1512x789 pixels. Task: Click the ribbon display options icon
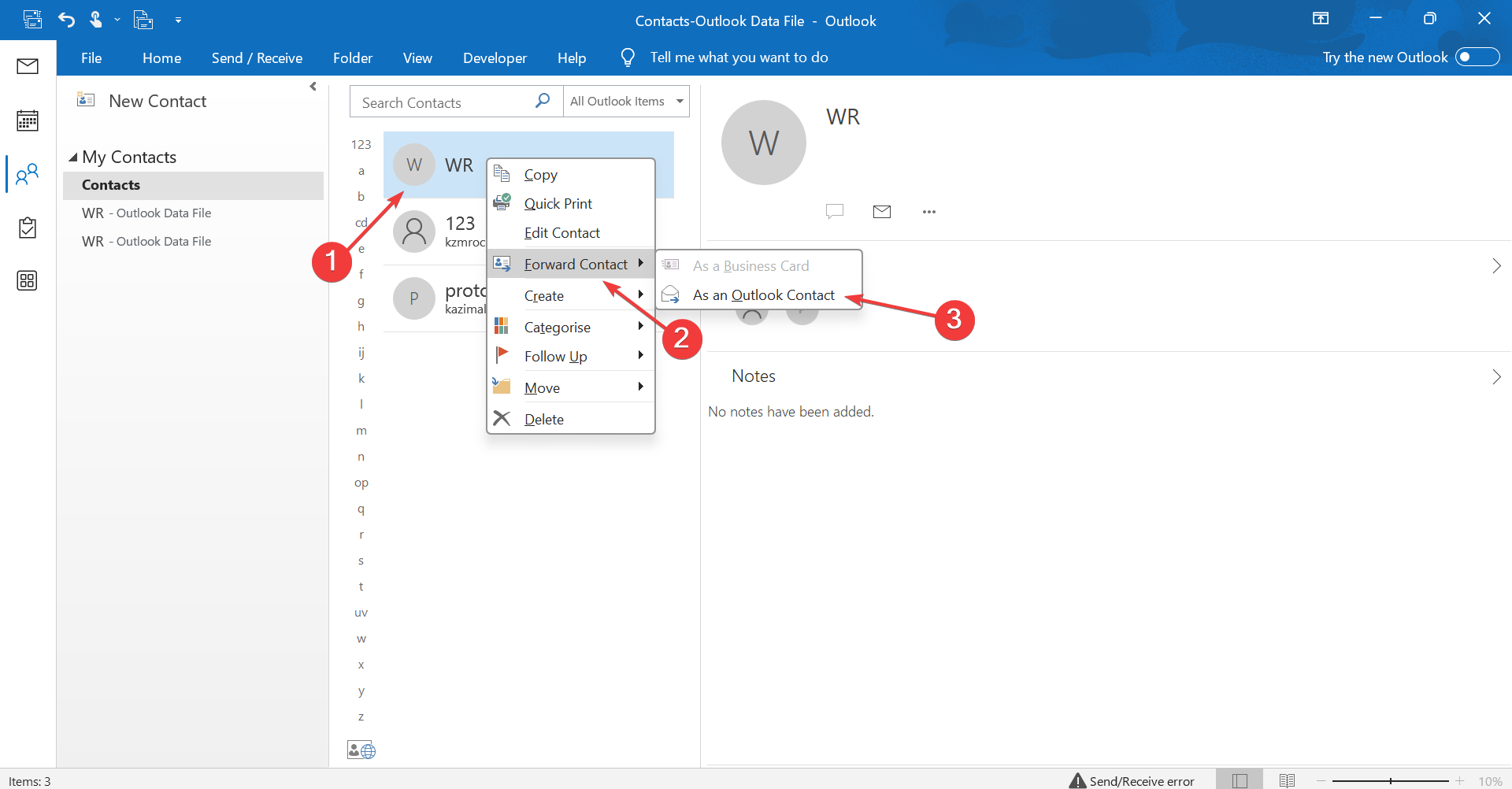coord(1321,19)
